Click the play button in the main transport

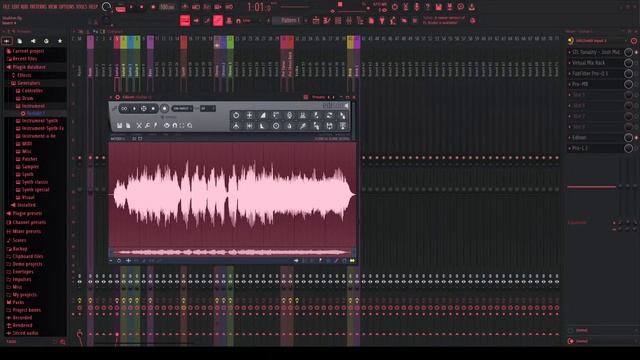(x=131, y=7)
